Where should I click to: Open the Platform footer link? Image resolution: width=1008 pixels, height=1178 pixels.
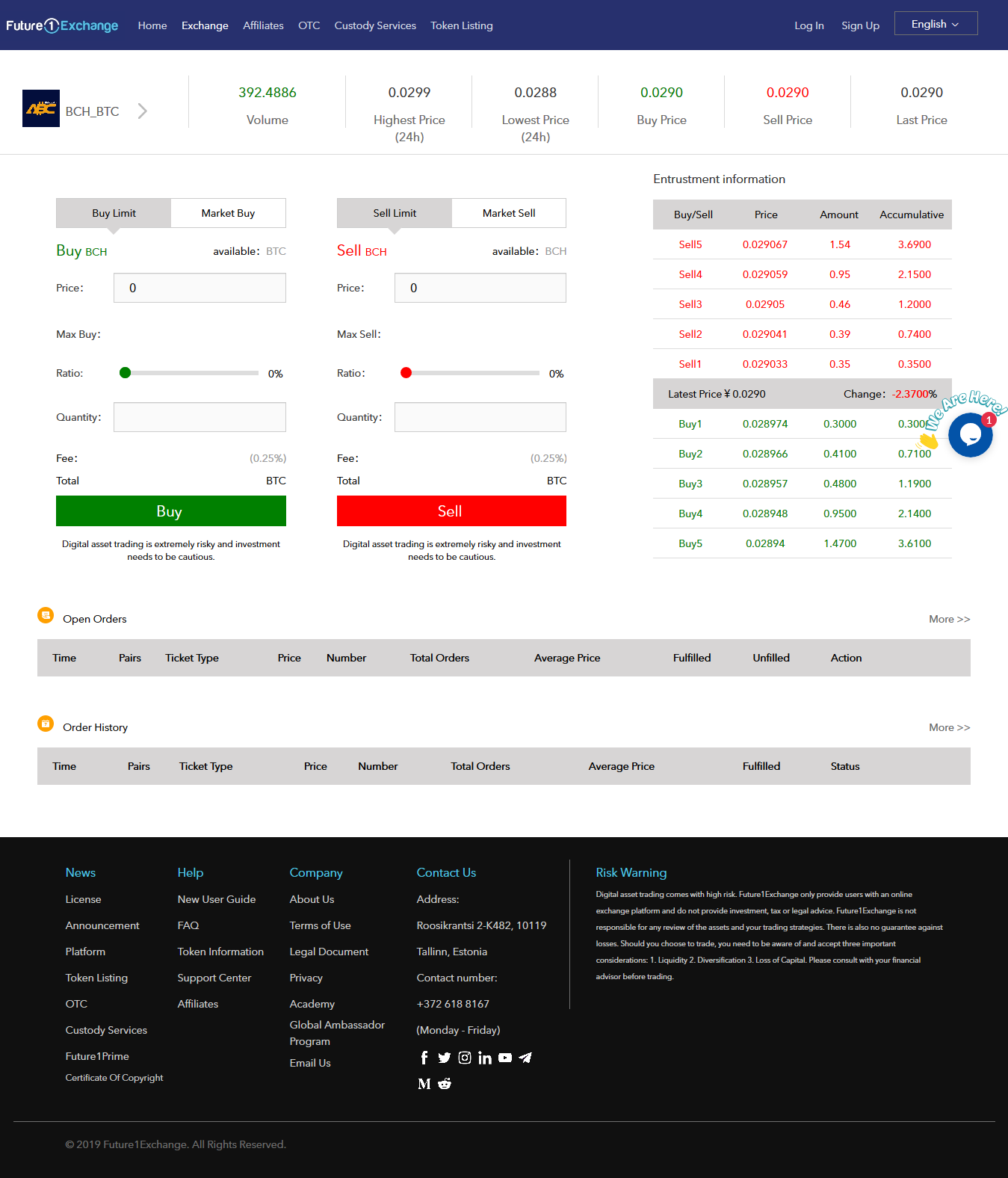tap(85, 952)
